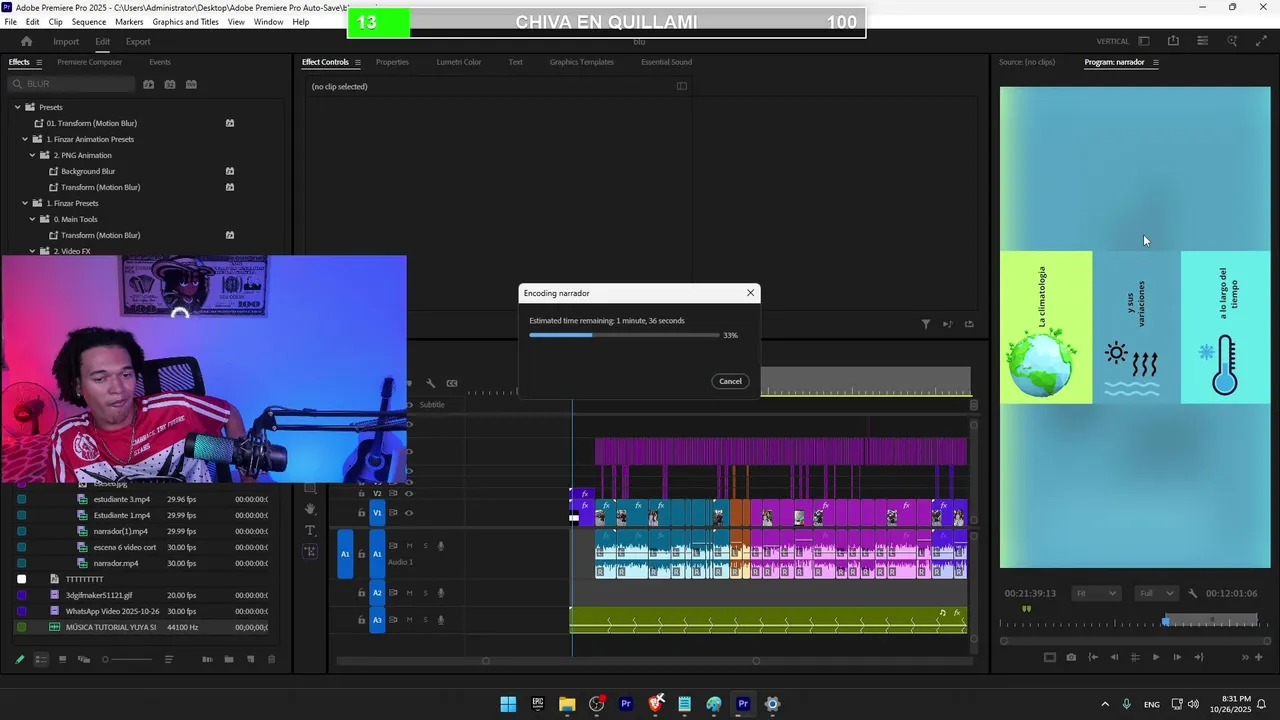Switch to the Lumetri Color tab
This screenshot has width=1280, height=720.
click(459, 62)
